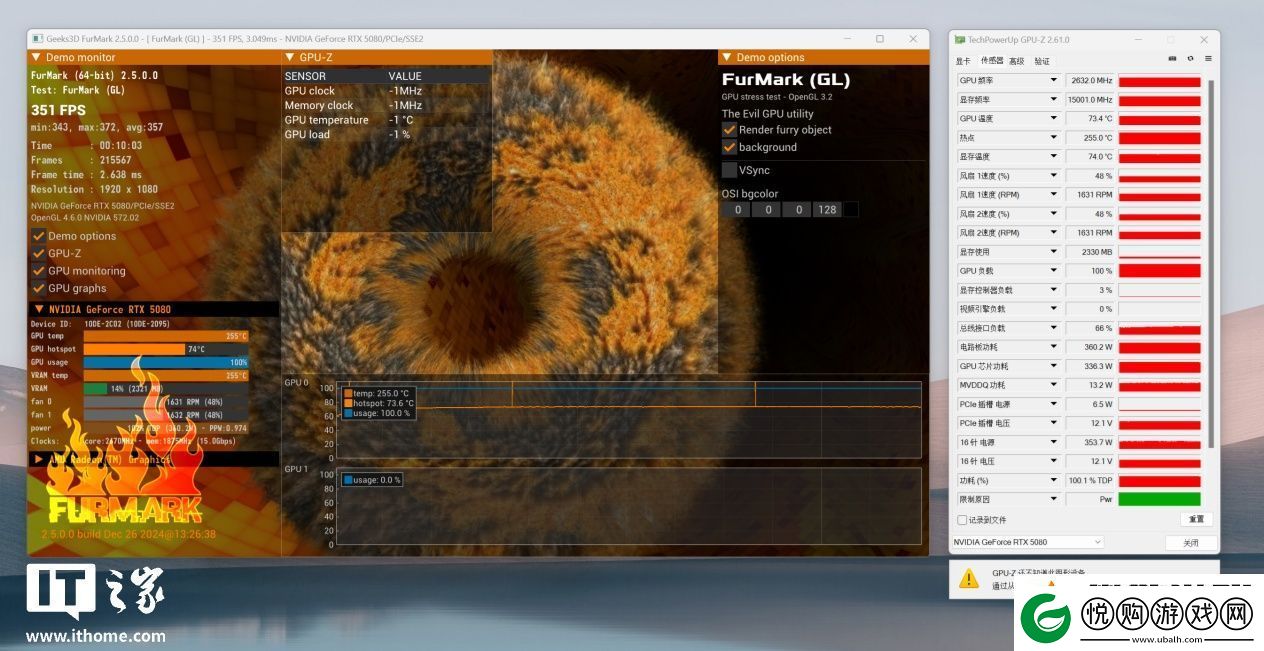Open the GPU 频率 sensor dropdown
This screenshot has width=1264, height=651.
coord(1053,80)
